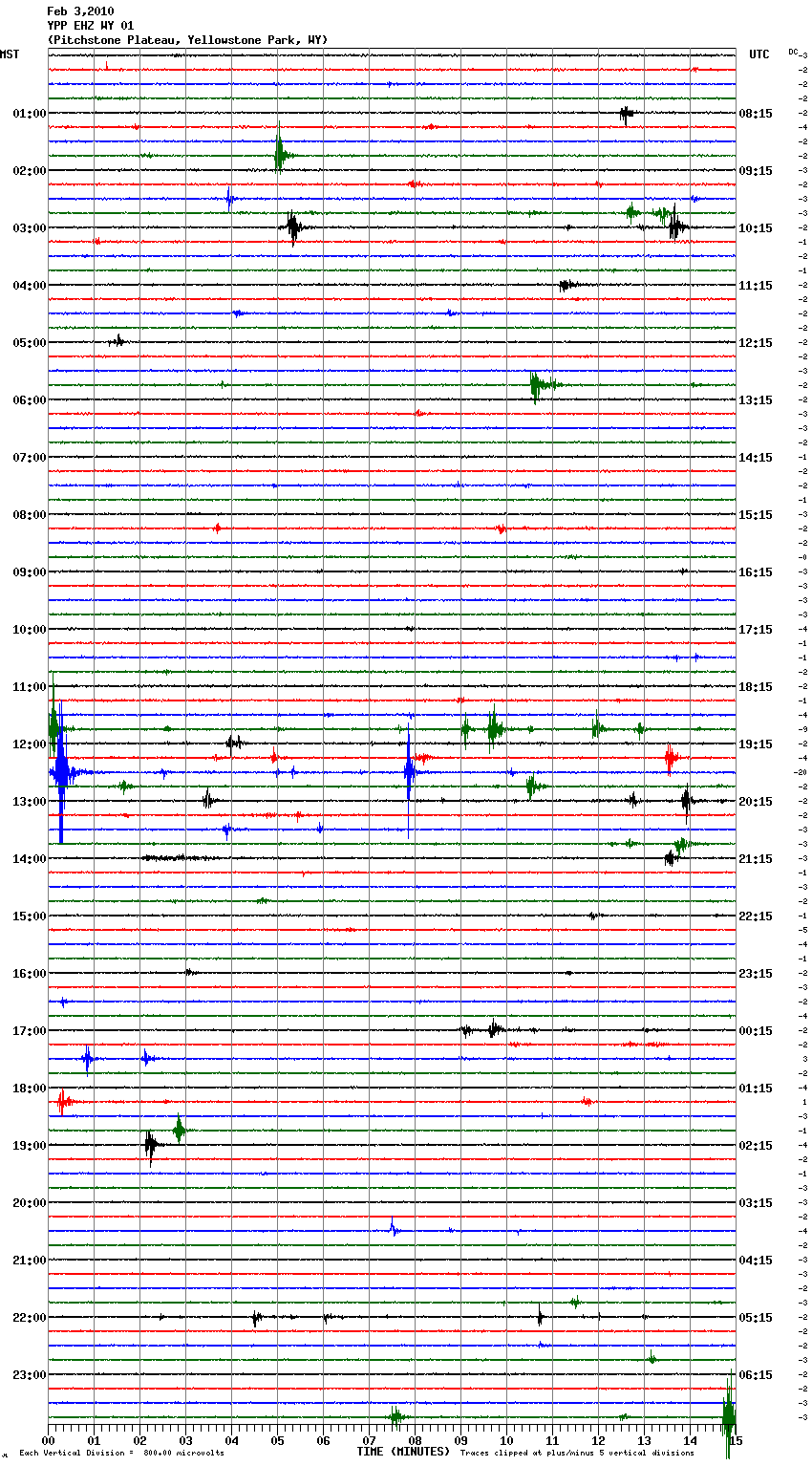Image resolution: width=812 pixels, height=1466 pixels.
Task: Click the 22:15 UTC label
Action: 756,916
